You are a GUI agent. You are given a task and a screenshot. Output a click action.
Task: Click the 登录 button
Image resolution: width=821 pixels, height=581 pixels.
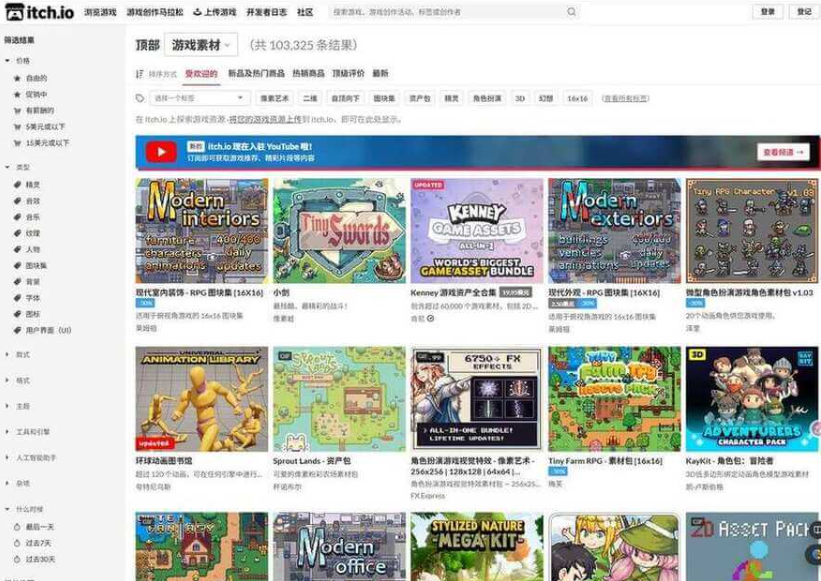pyautogui.click(x=768, y=12)
